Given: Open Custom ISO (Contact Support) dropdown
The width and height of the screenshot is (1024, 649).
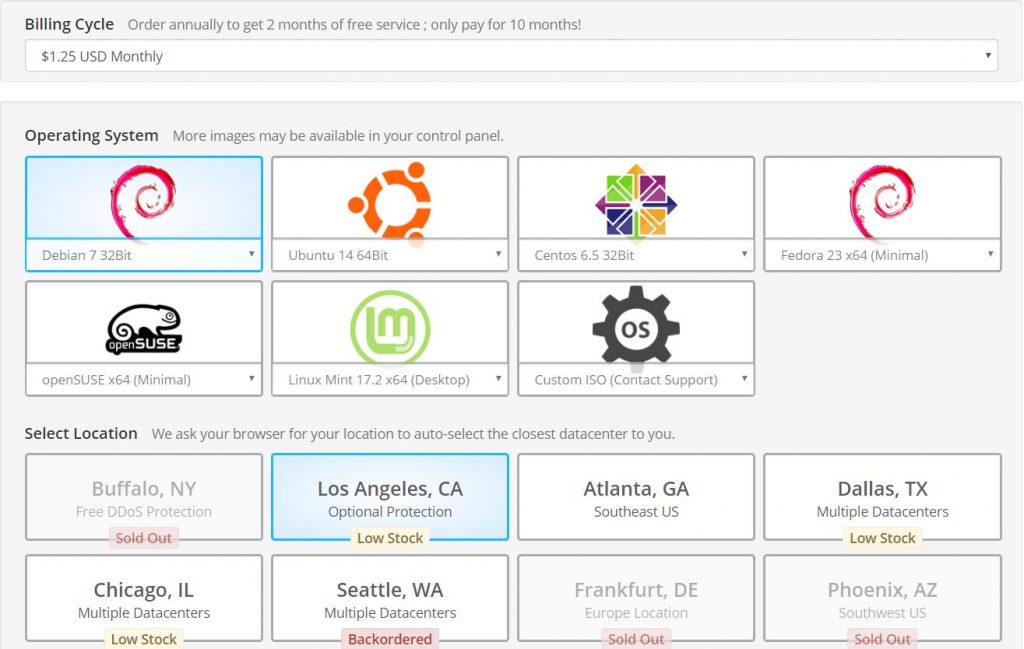Looking at the screenshot, I should pos(636,380).
